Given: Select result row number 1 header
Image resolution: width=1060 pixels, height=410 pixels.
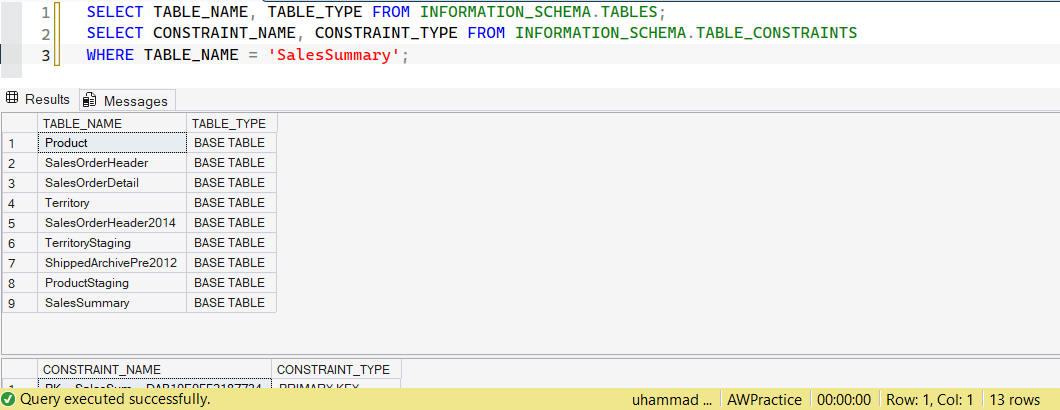Looking at the screenshot, I should [x=20, y=143].
